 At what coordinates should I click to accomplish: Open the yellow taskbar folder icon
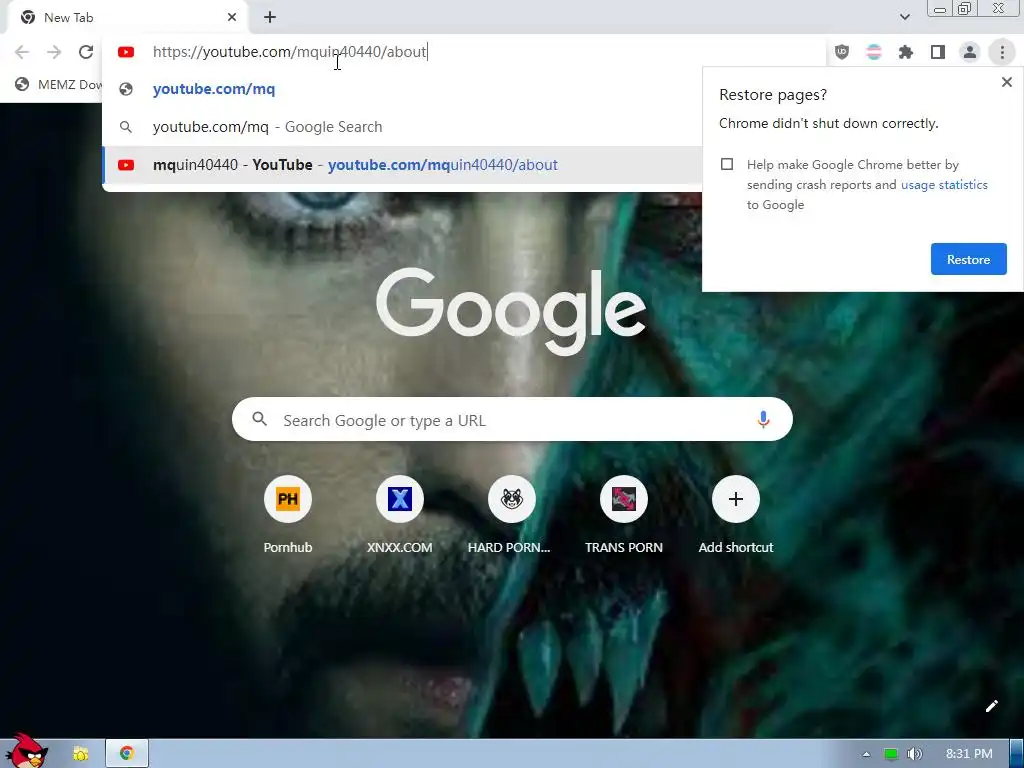(81, 754)
